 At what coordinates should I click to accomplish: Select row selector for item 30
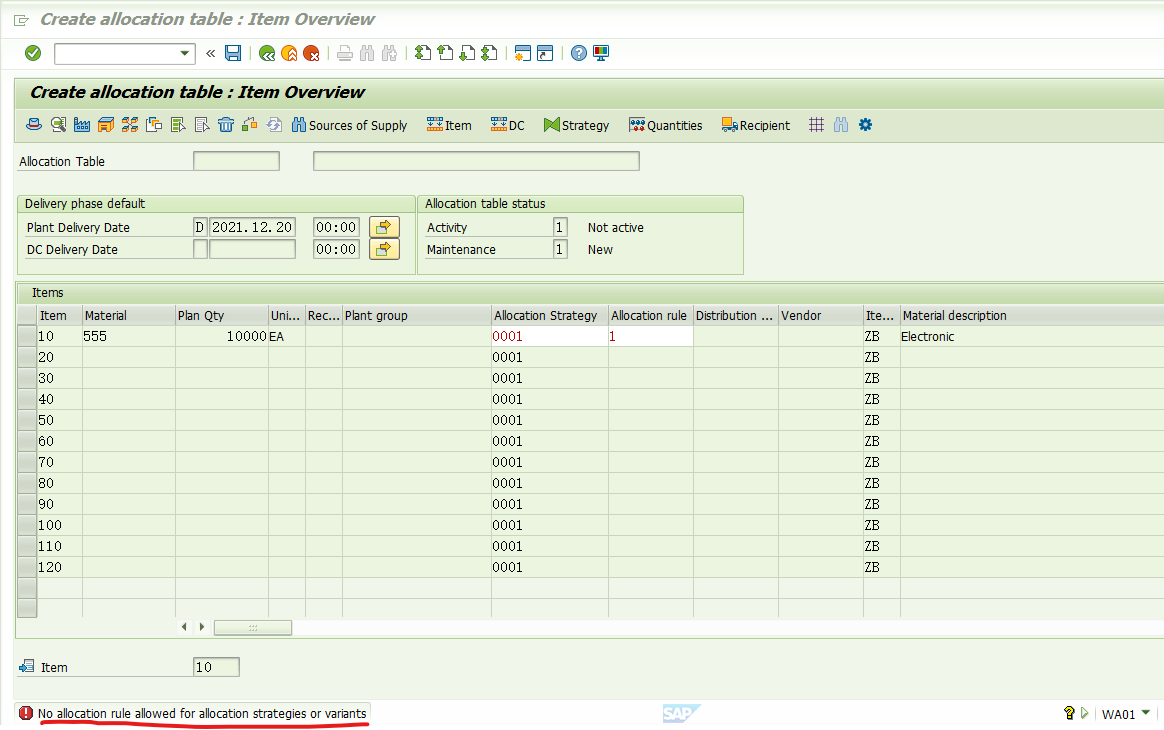27,378
